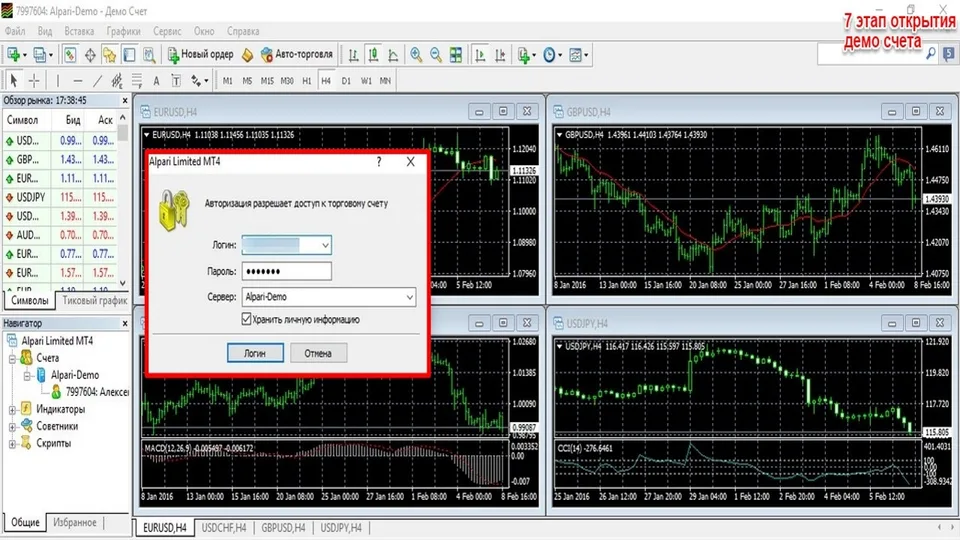Click the dialog help question mark

click(x=379, y=162)
